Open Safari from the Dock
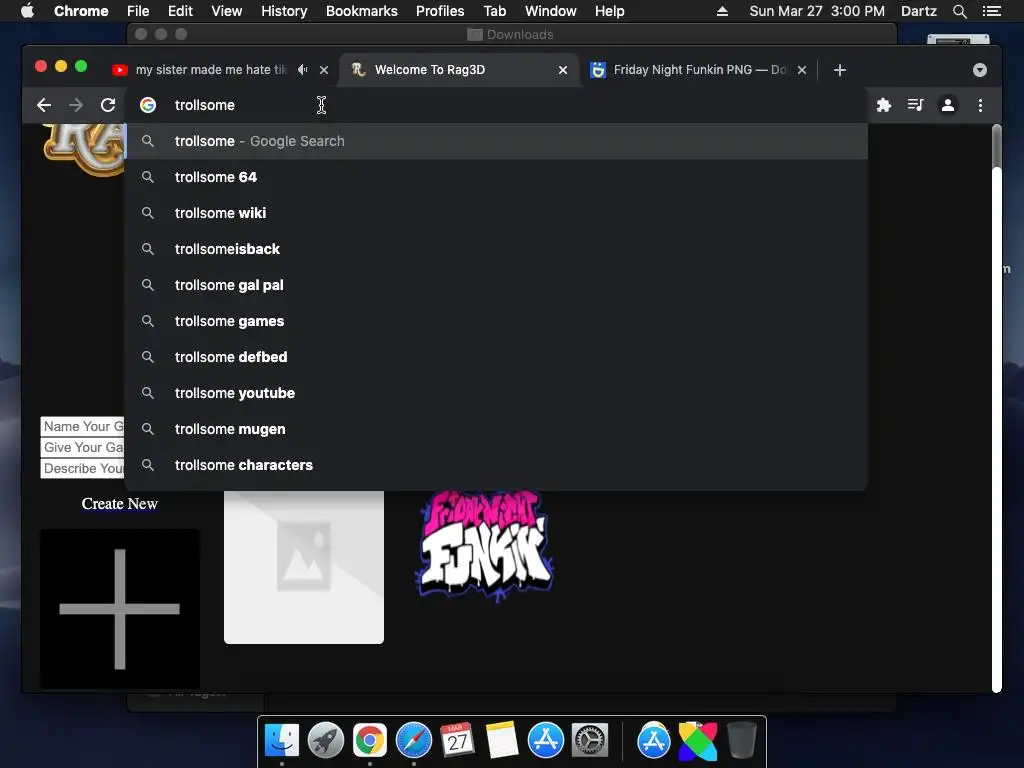1024x768 pixels. 414,741
